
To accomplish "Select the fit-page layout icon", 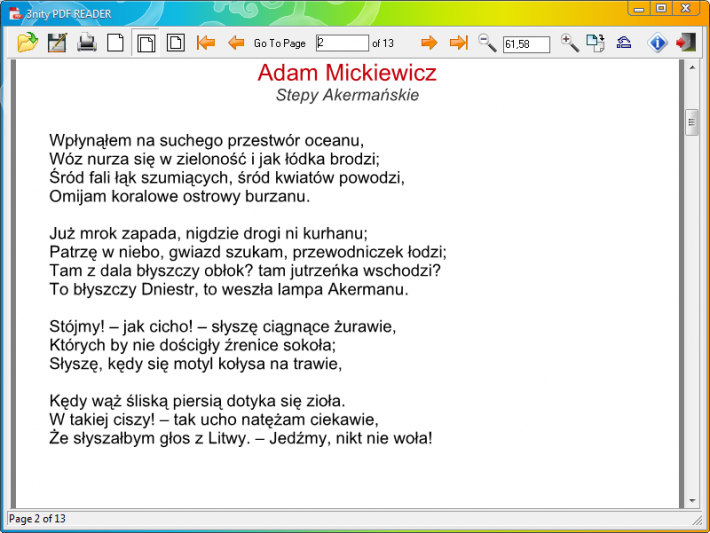I will 176,43.
